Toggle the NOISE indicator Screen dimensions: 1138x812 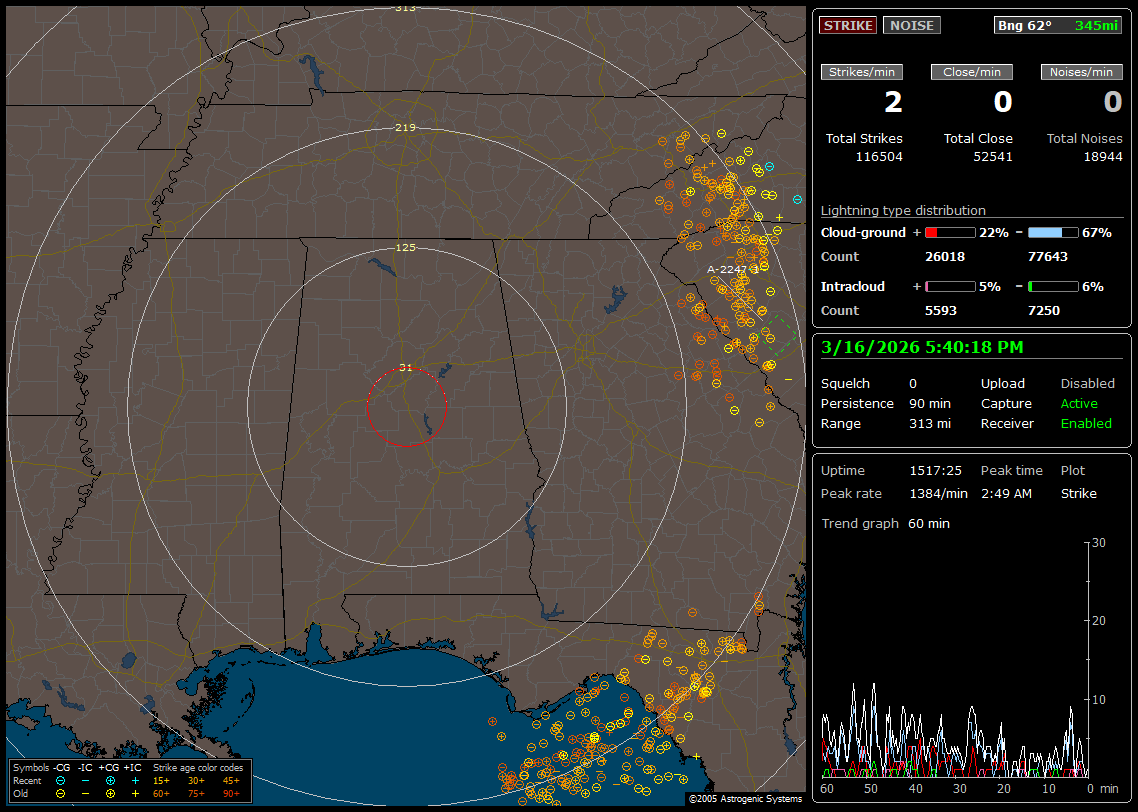(911, 26)
